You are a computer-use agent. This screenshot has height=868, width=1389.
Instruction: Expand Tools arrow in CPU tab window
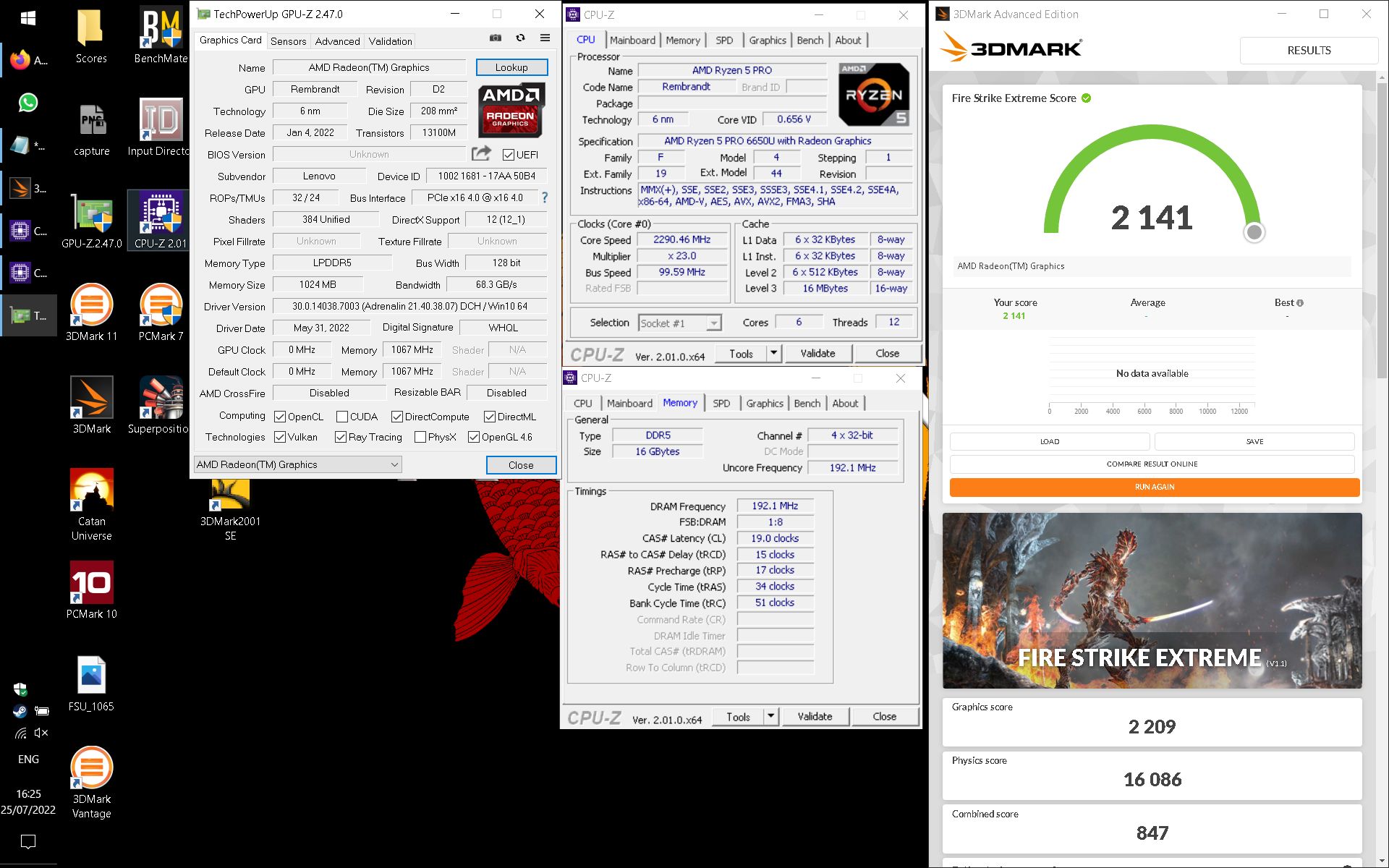click(x=773, y=353)
